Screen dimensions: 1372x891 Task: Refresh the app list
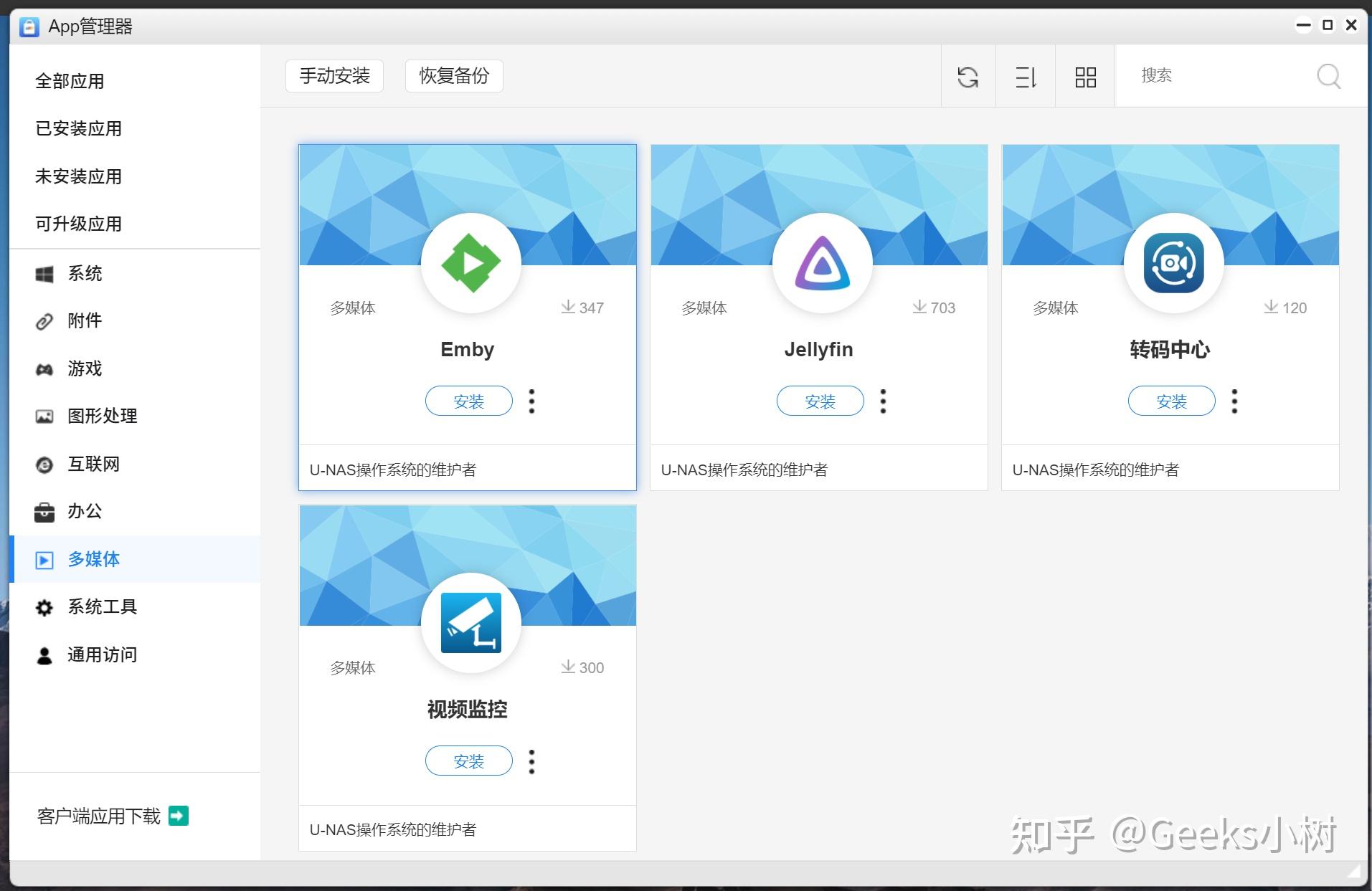point(968,77)
